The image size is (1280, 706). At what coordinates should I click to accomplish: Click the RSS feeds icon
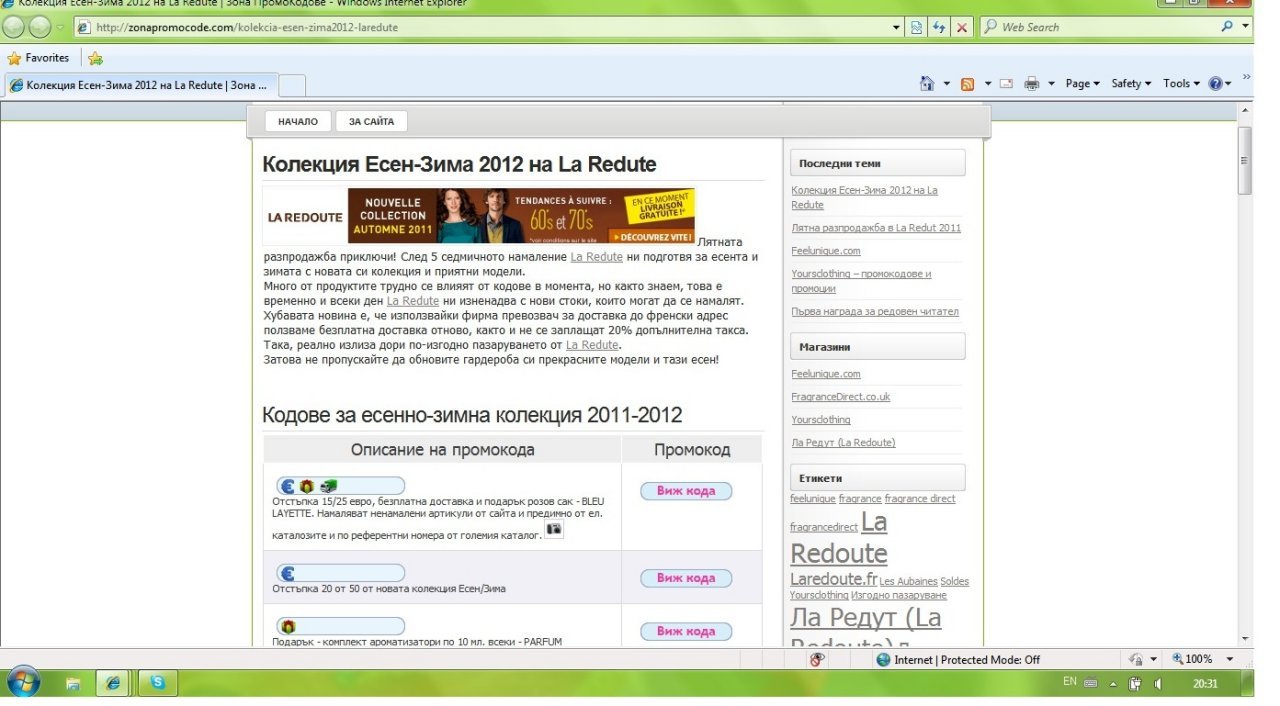pos(967,84)
